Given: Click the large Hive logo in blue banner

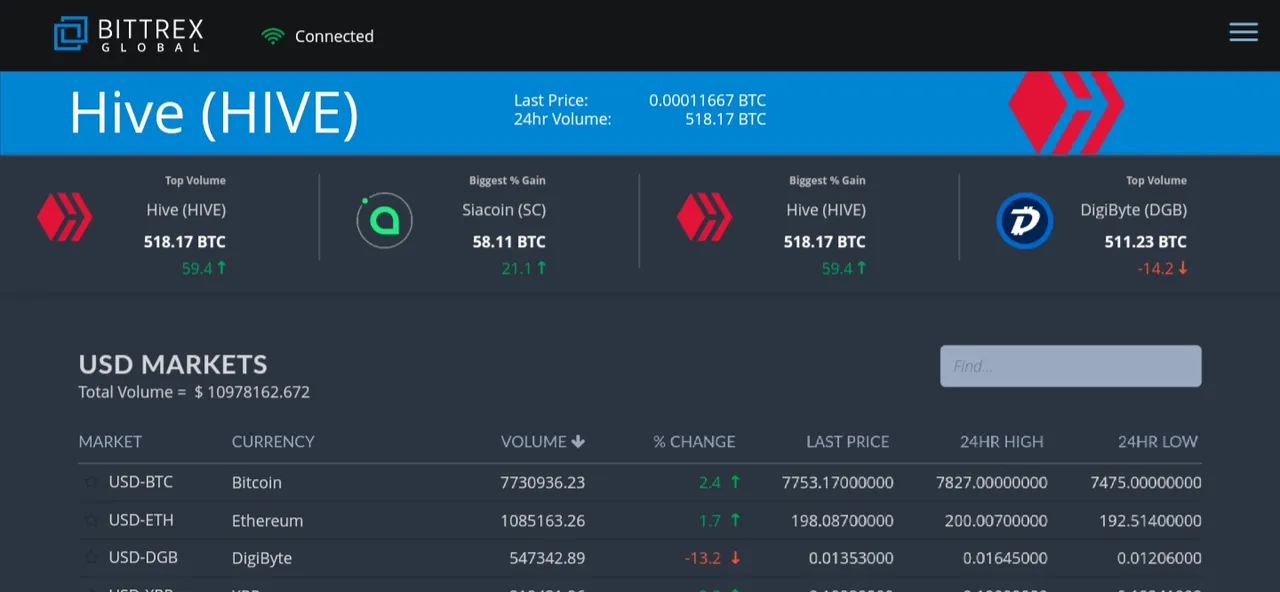Looking at the screenshot, I should pos(1066,112).
